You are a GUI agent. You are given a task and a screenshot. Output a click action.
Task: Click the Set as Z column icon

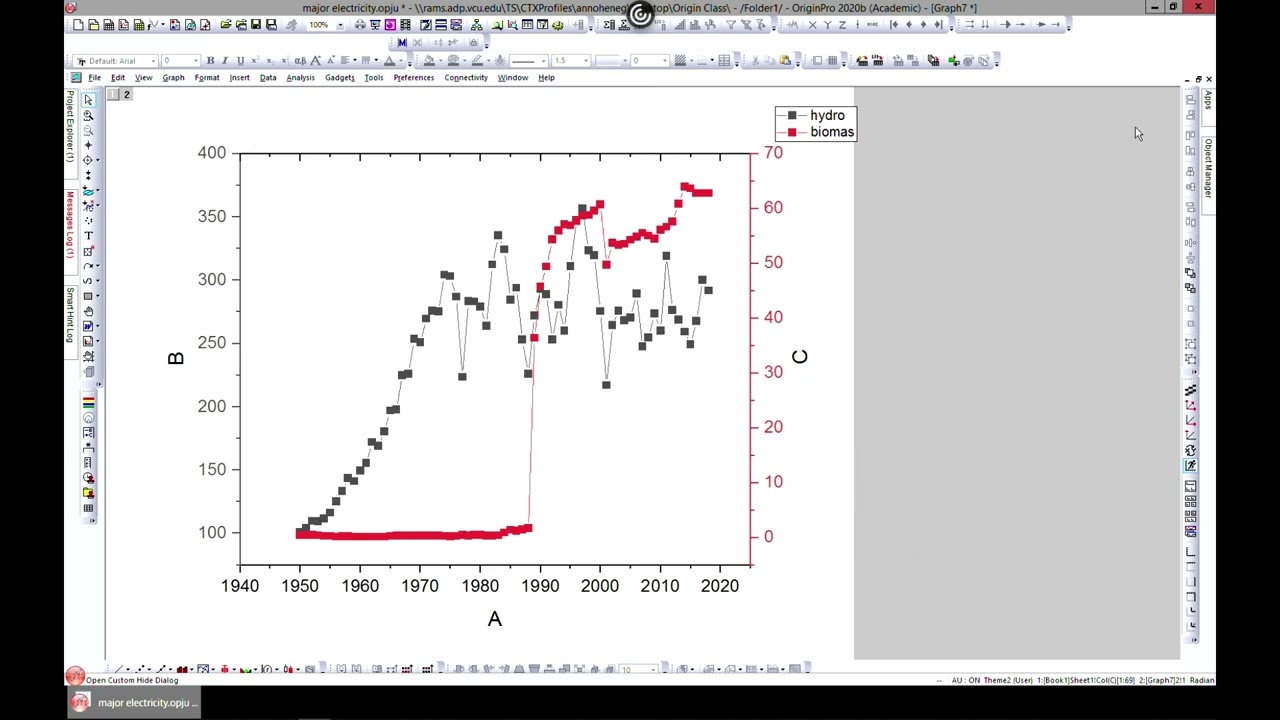point(842,24)
